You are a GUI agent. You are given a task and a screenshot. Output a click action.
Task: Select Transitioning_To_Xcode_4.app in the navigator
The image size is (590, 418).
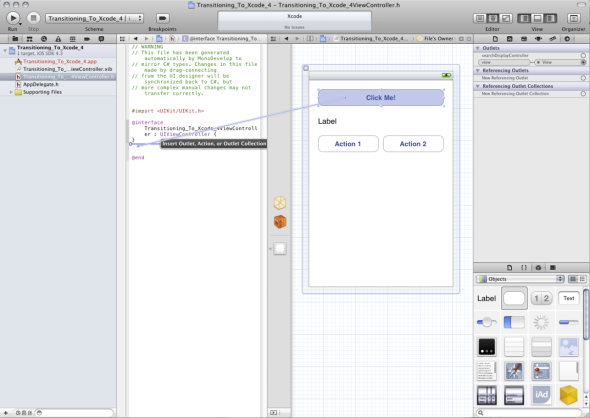click(x=59, y=61)
